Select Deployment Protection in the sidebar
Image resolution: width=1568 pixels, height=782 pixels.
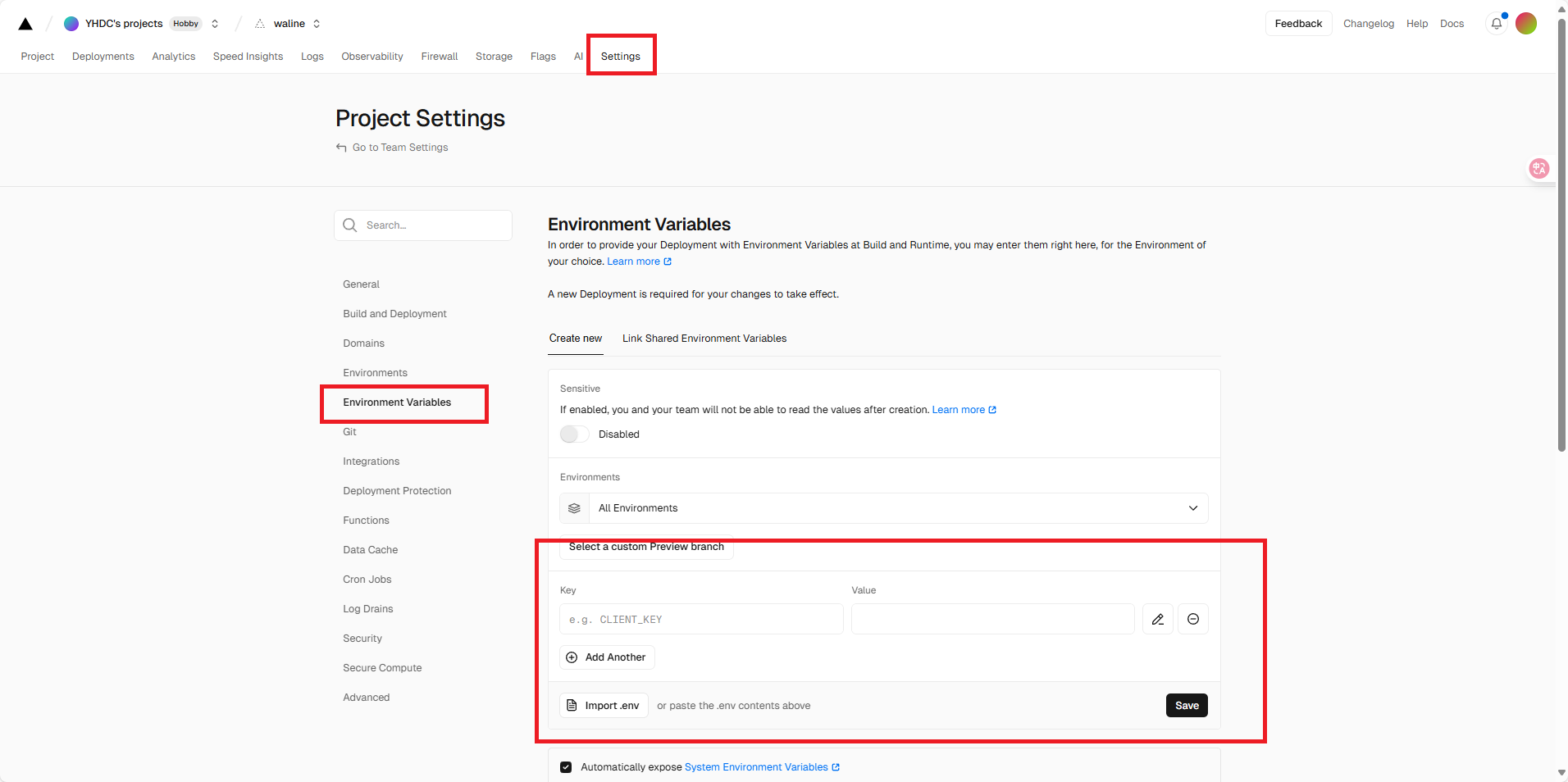click(397, 491)
